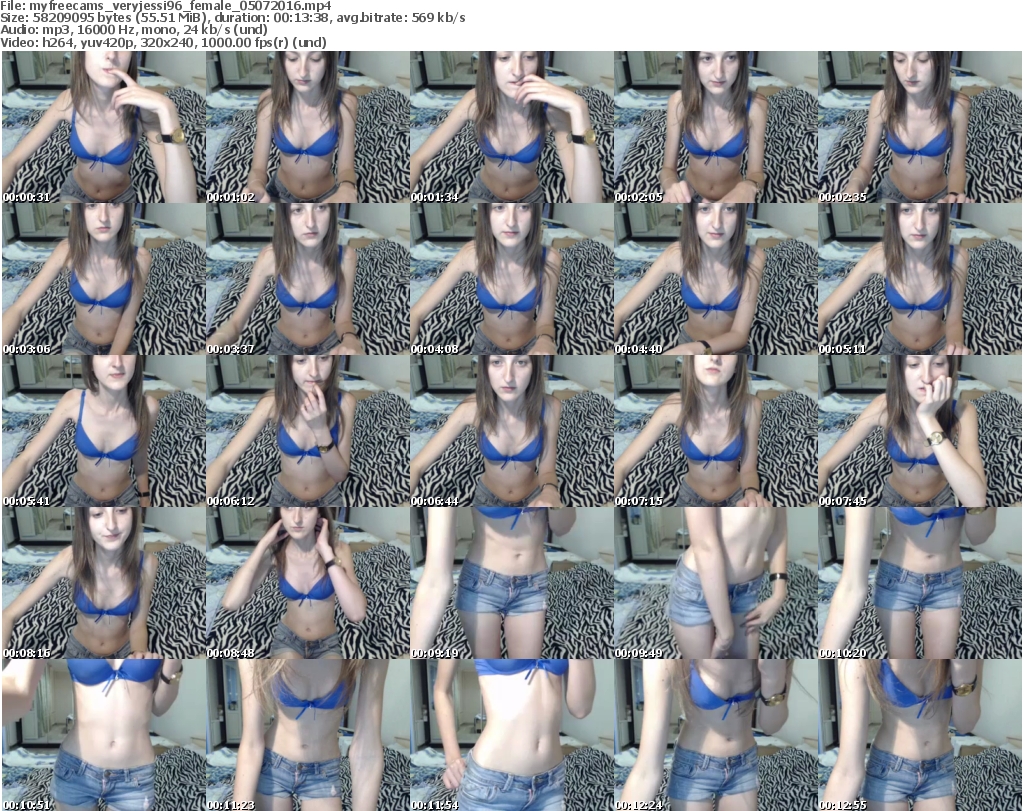Open the frame stamped 00:03:37
Image resolution: width=1024 pixels, height=811 pixels.
(x=308, y=279)
